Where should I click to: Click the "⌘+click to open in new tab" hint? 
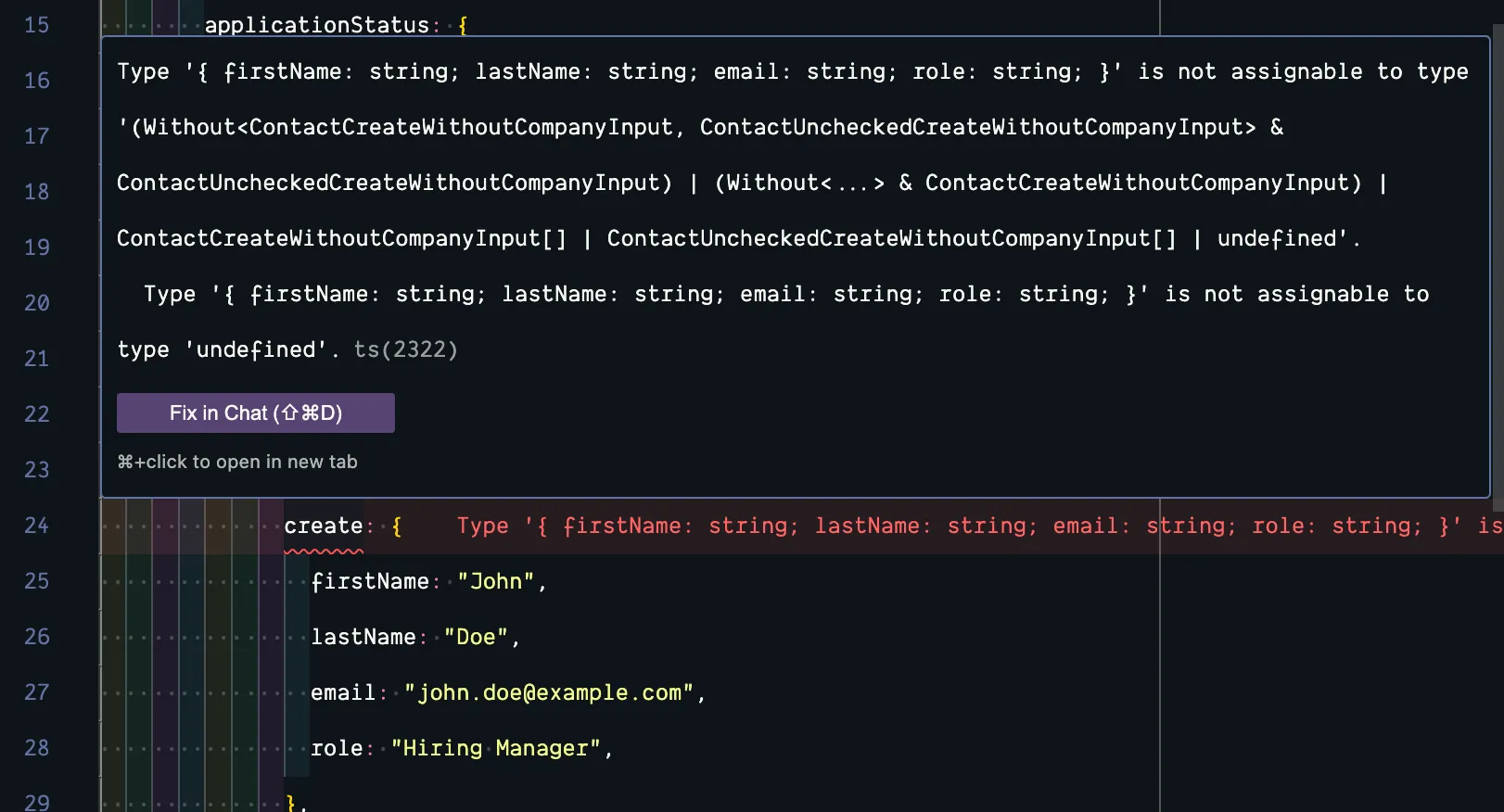pos(237,462)
